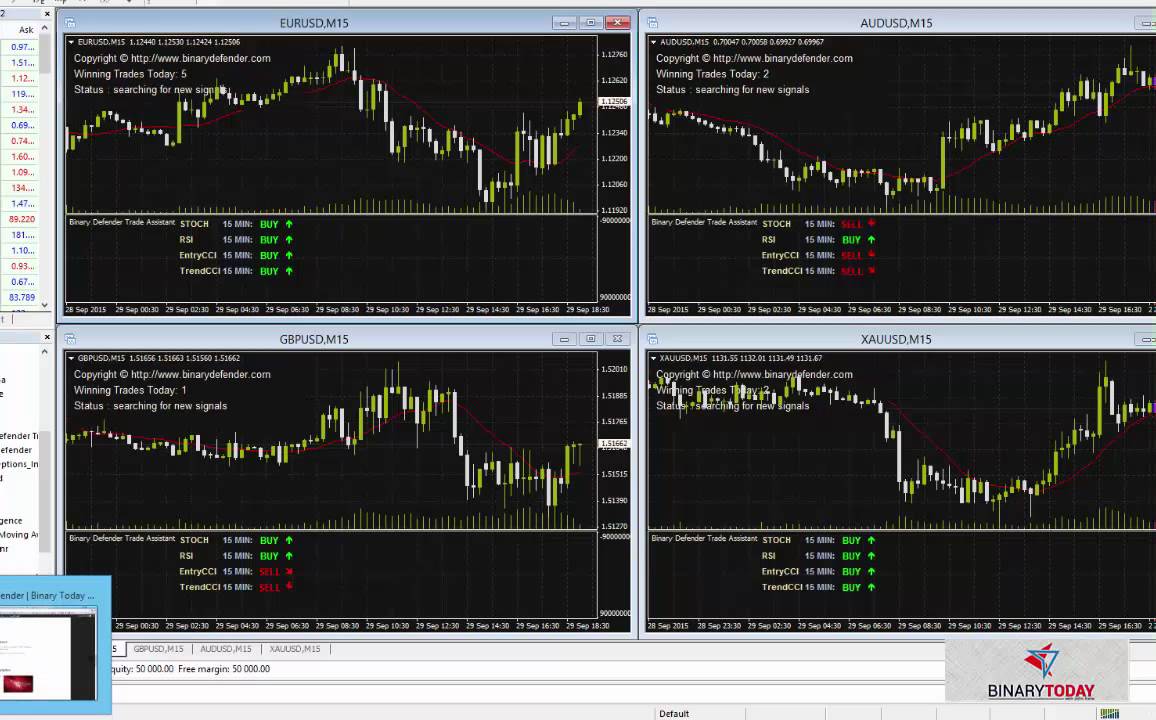The width and height of the screenshot is (1156, 720).
Task: Click the red arrow beside GBPUSD EntryCCI SELL
Action: tap(289, 571)
